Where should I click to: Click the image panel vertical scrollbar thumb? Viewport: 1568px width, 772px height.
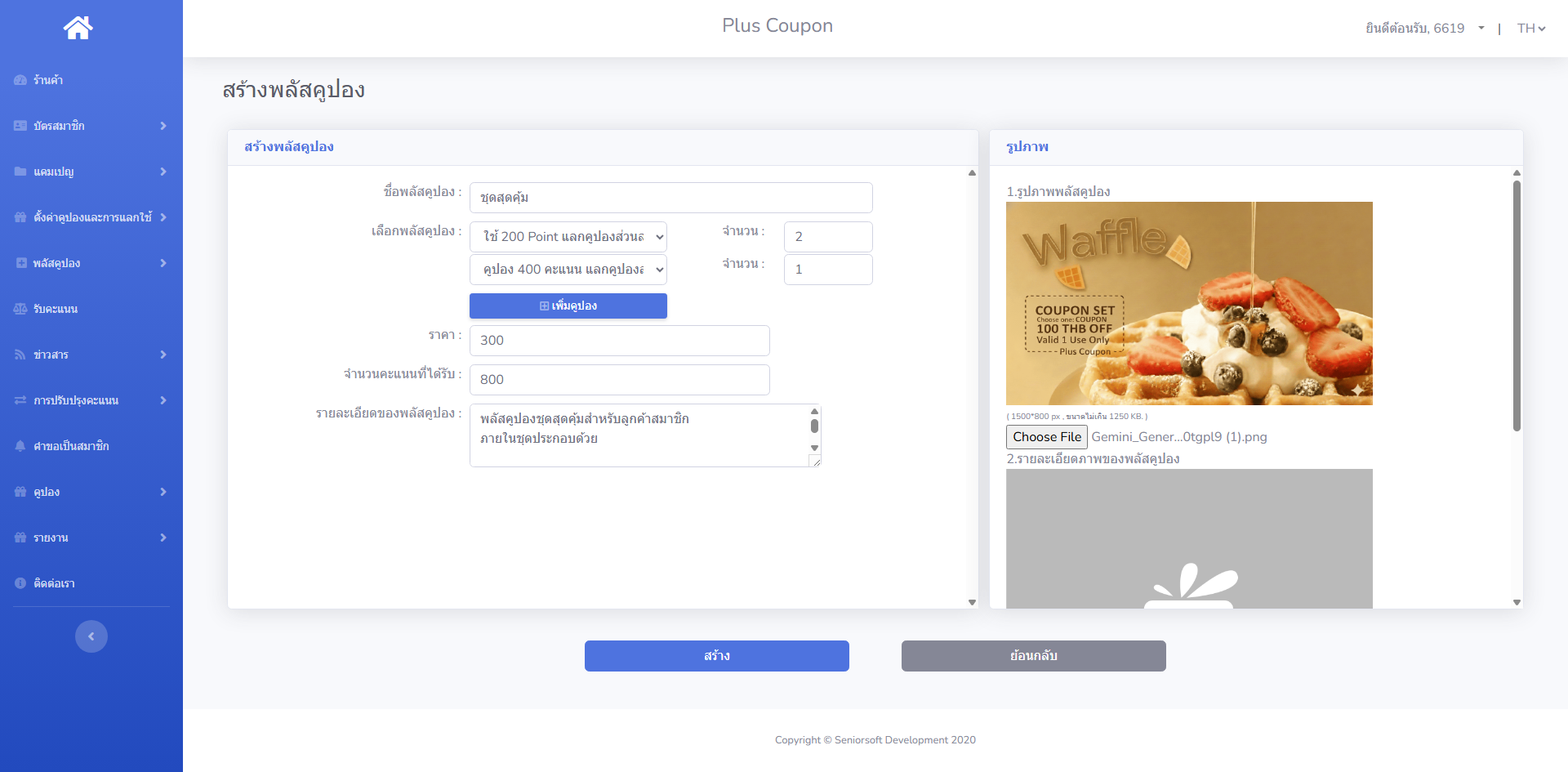[x=1517, y=306]
